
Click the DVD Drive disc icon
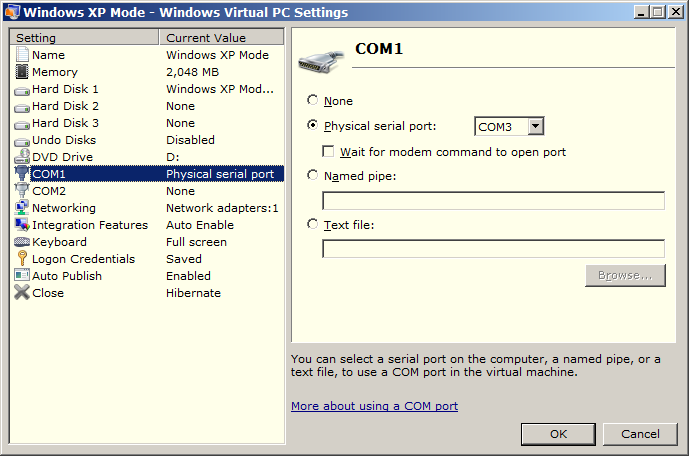(22, 156)
